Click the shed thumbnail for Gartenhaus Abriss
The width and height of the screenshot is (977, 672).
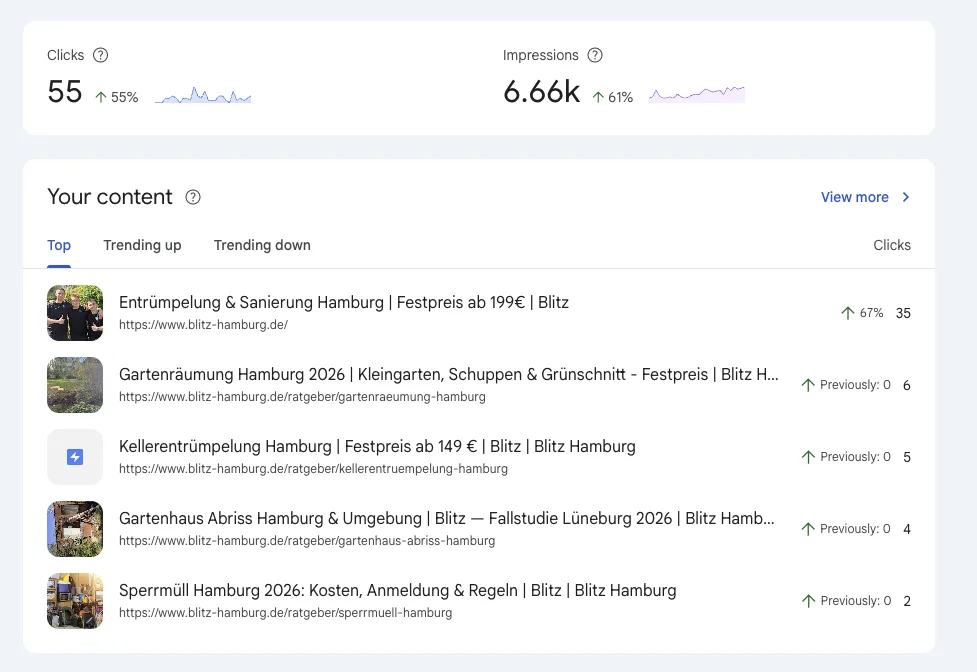pyautogui.click(x=75, y=529)
